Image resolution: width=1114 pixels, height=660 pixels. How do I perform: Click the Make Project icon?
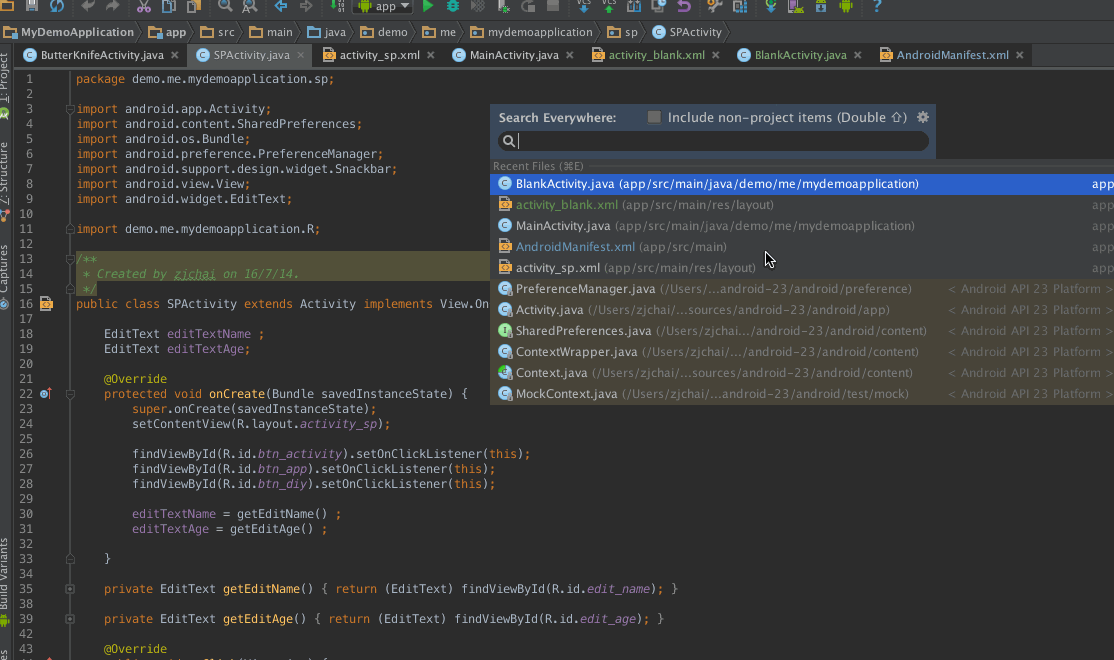[337, 6]
